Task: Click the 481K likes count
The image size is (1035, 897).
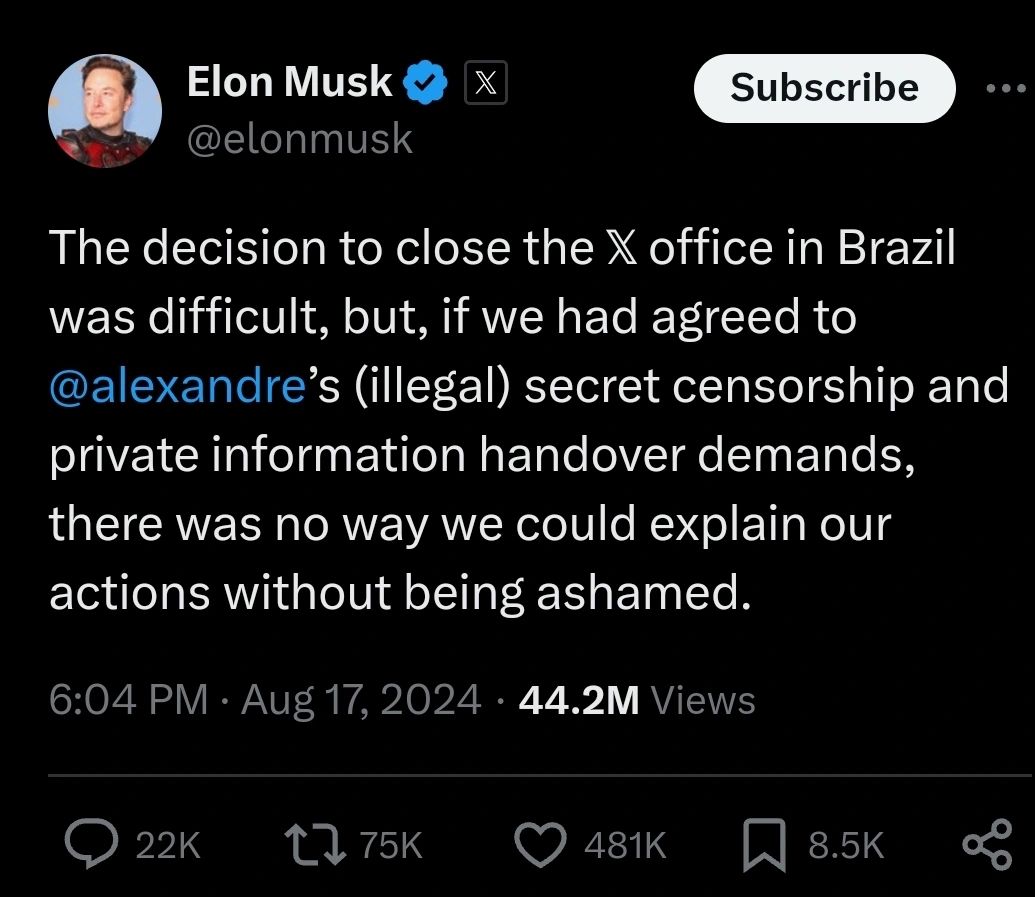Action: (625, 845)
